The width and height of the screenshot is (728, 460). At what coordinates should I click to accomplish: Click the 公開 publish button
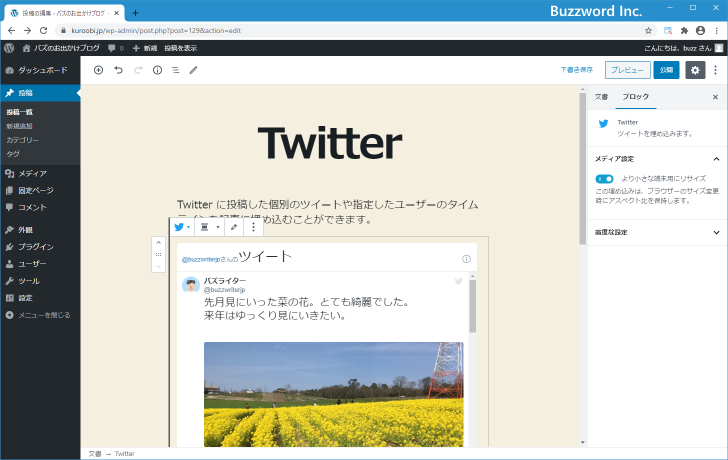tap(666, 70)
